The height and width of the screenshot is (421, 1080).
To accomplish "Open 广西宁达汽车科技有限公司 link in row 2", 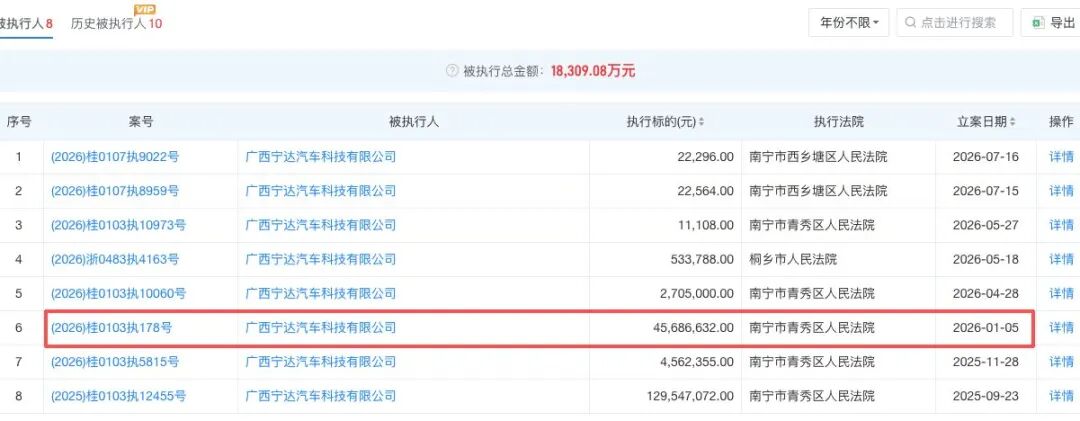I will 321,191.
